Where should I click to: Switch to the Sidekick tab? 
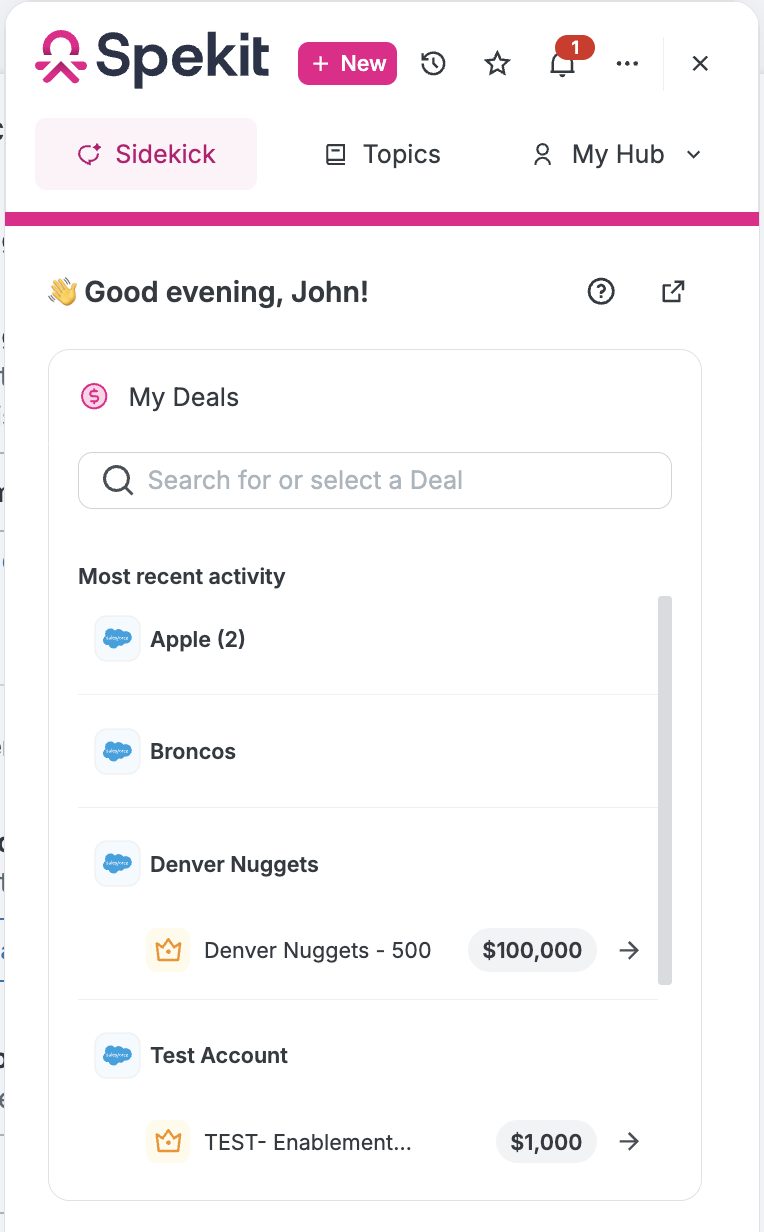(146, 154)
